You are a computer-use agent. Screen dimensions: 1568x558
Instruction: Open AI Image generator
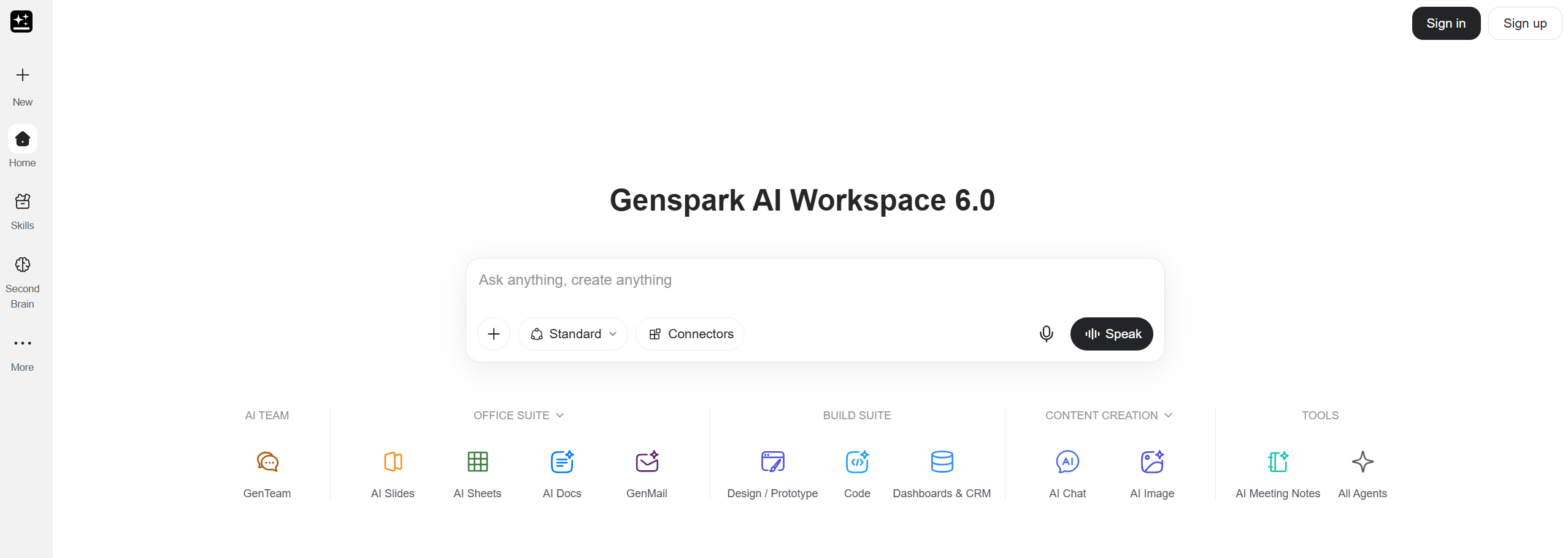(1152, 474)
